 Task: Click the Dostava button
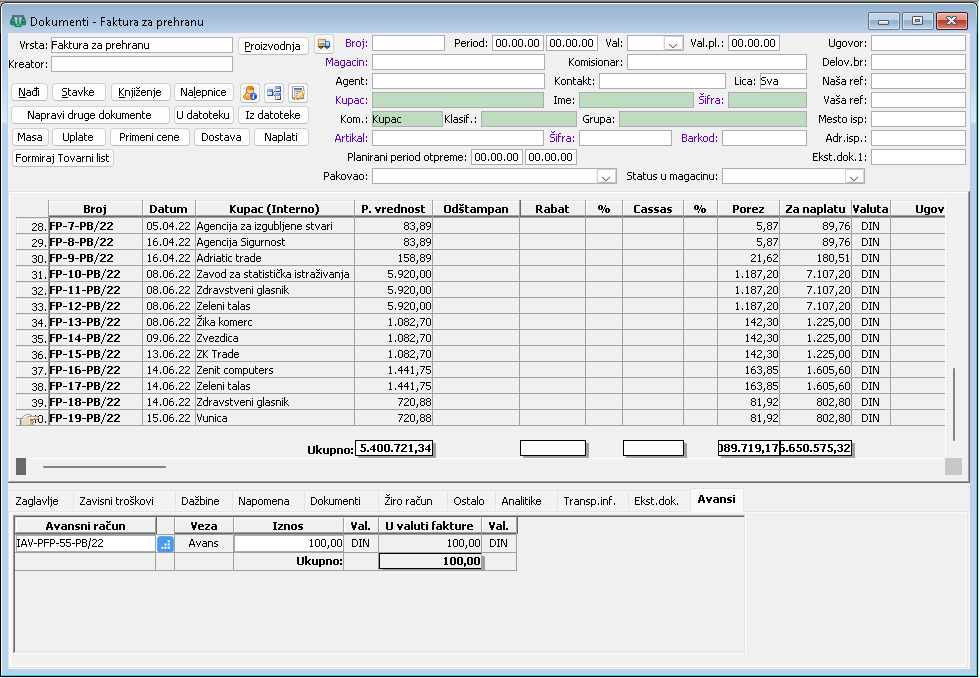coord(221,137)
